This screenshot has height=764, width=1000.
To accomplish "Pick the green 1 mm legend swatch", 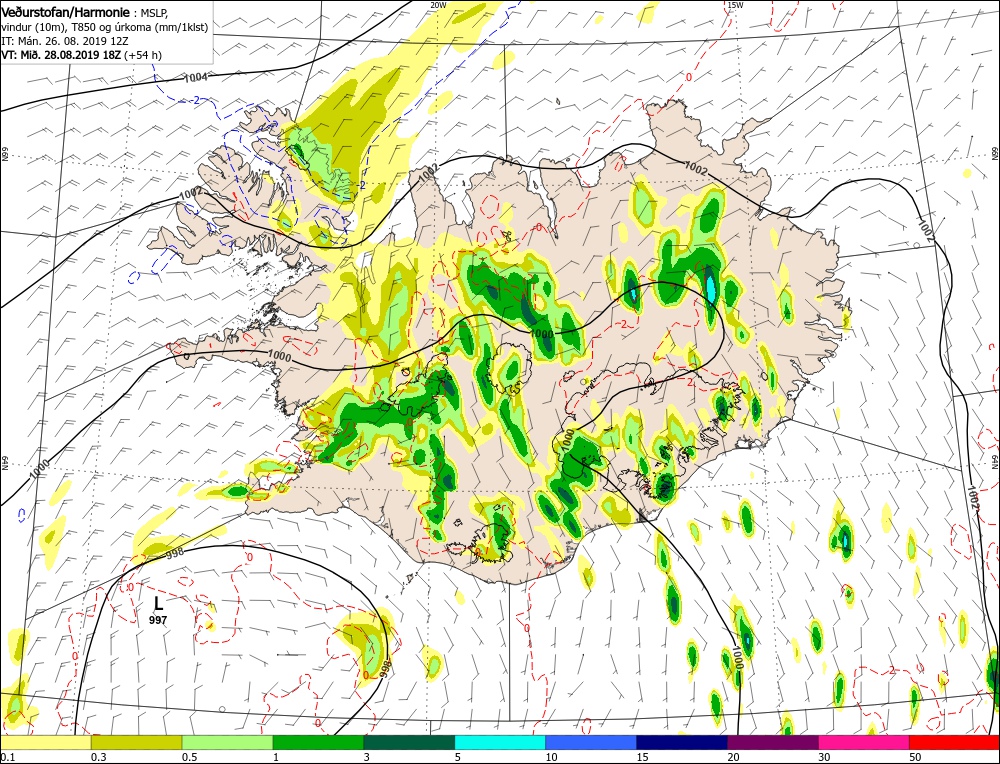I will click(318, 742).
